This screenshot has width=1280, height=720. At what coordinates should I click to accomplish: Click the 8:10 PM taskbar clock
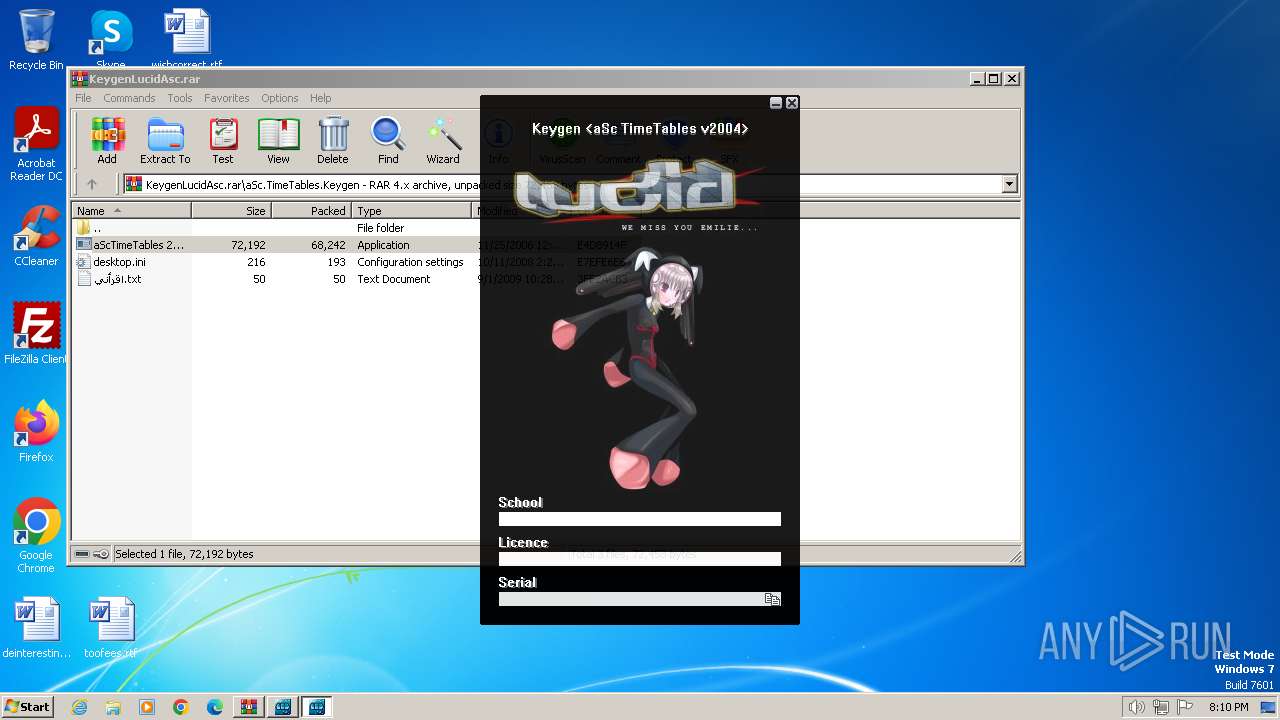click(1228, 707)
